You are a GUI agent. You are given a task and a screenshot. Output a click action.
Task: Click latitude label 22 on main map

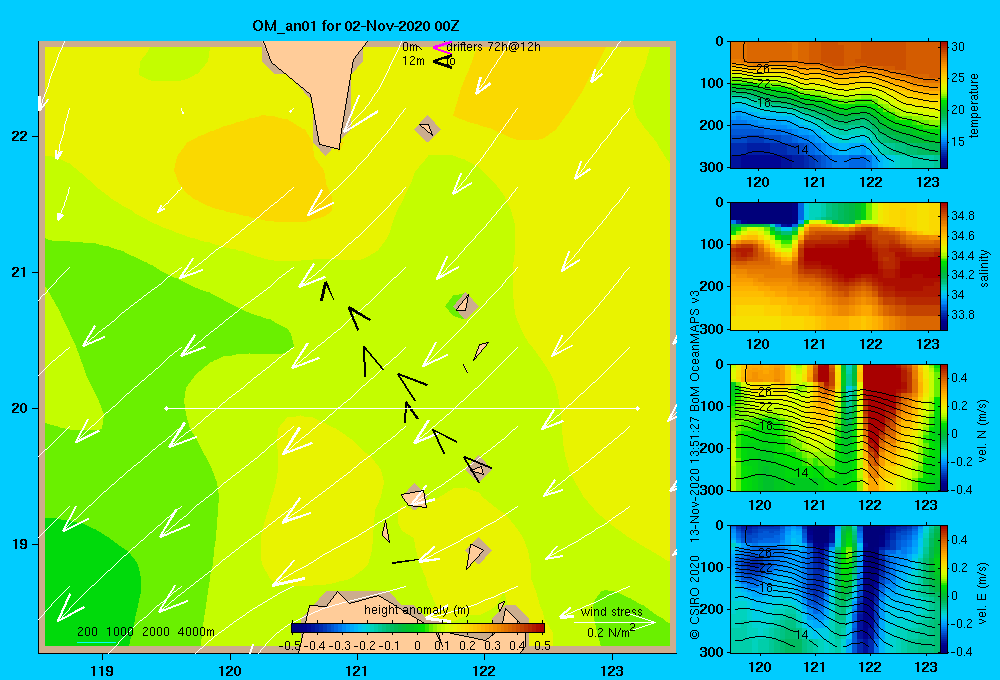(x=19, y=137)
